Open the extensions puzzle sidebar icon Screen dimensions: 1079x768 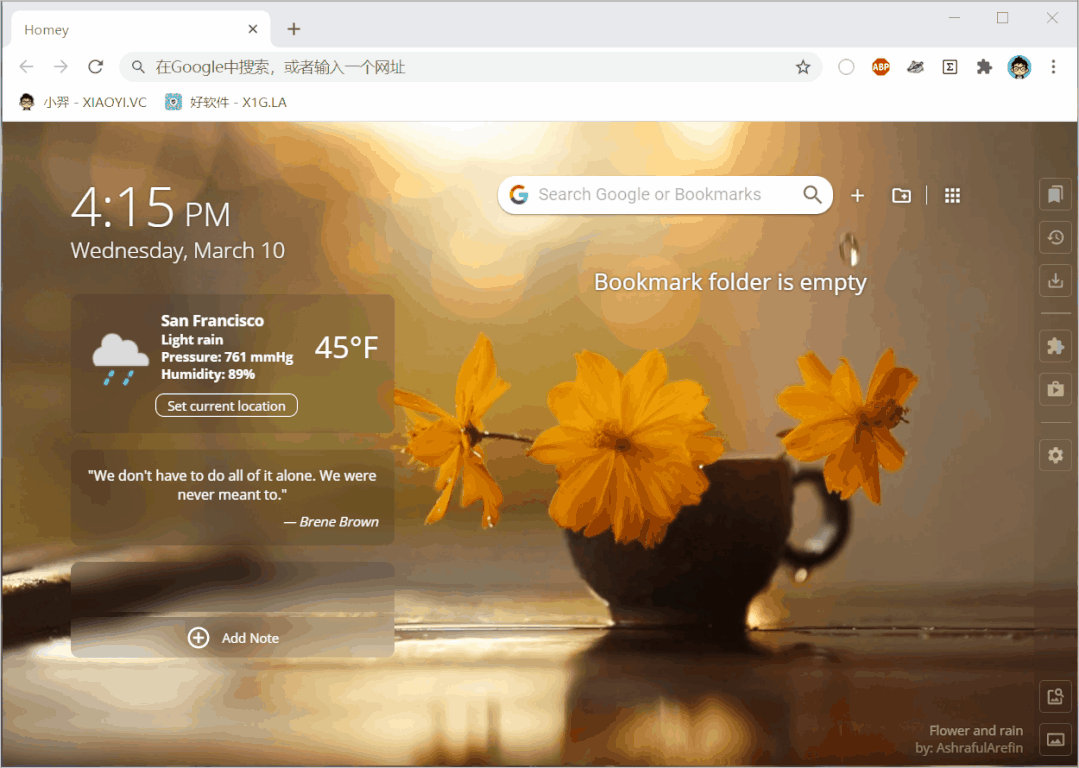1055,345
